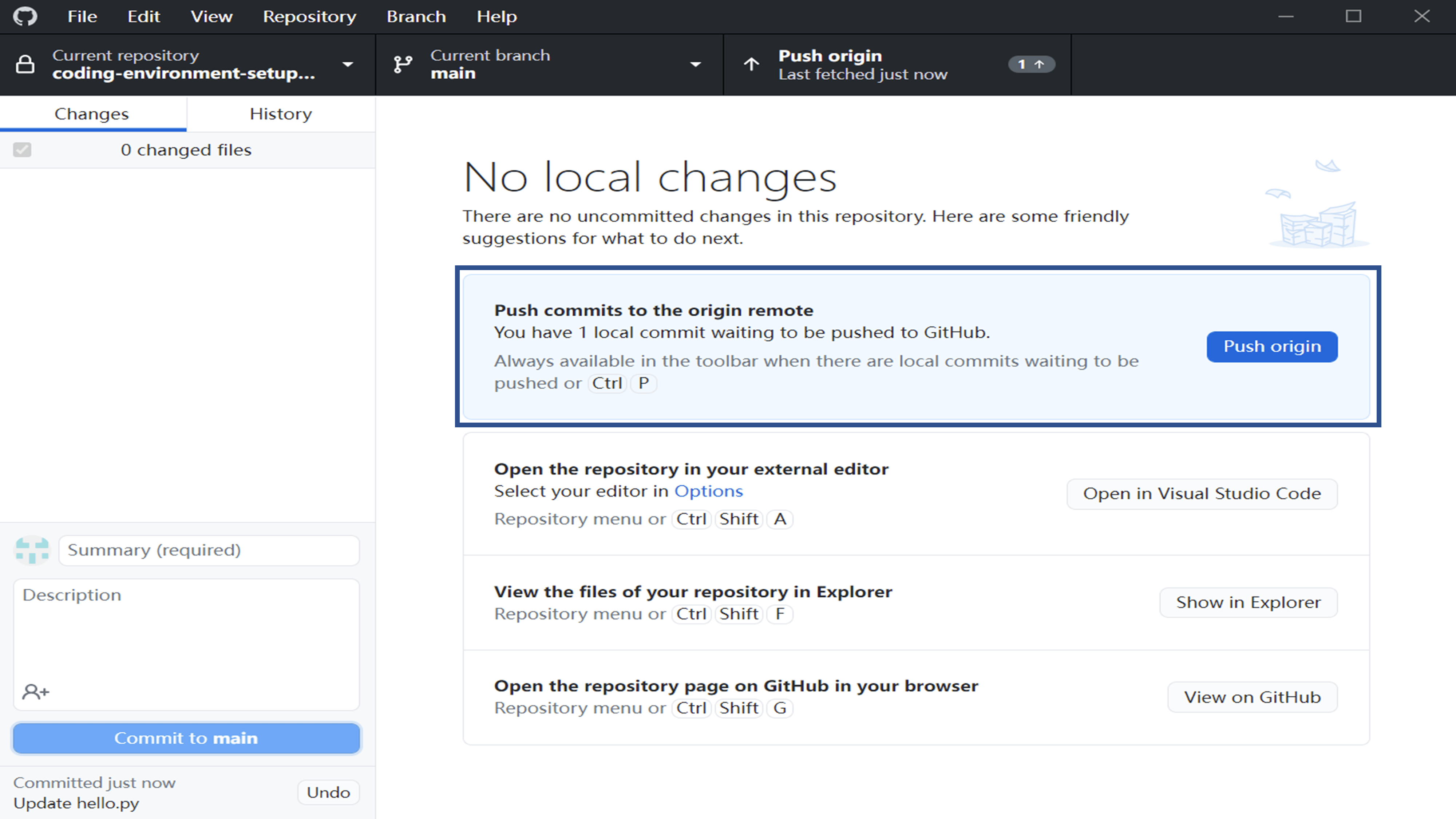
Task: Click the F key hint for Explorer
Action: coord(779,614)
